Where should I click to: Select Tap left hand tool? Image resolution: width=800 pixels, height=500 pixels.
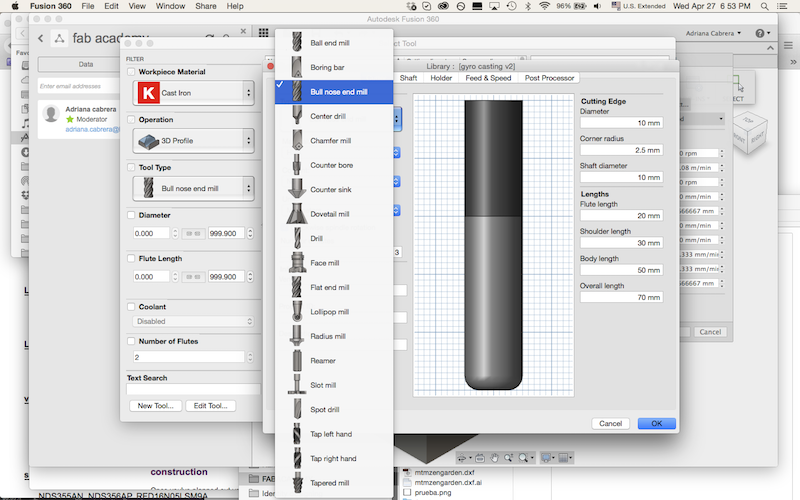point(334,434)
